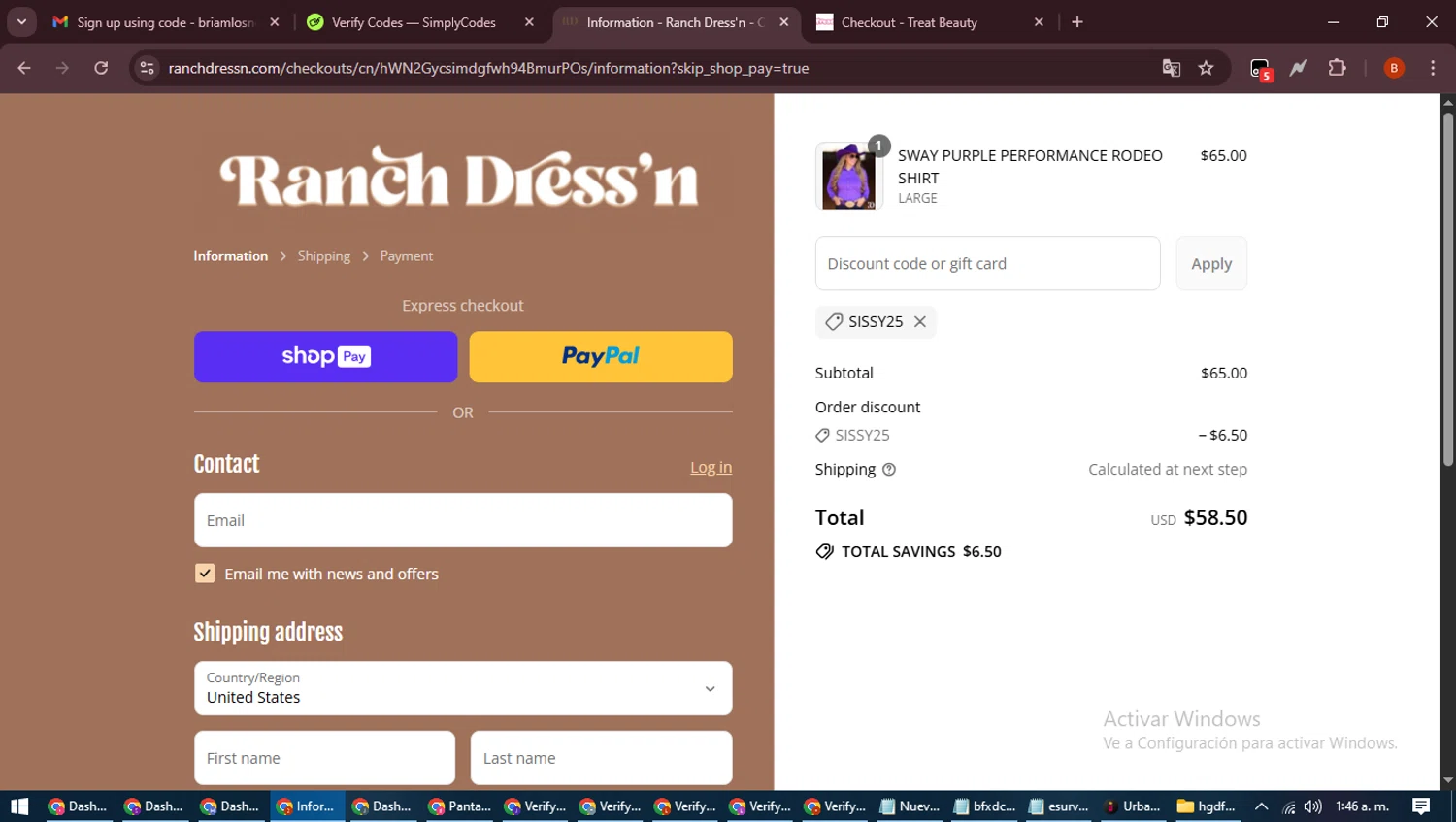This screenshot has height=822, width=1456.
Task: Click the rodeo shirt product thumbnail
Action: [x=849, y=177]
